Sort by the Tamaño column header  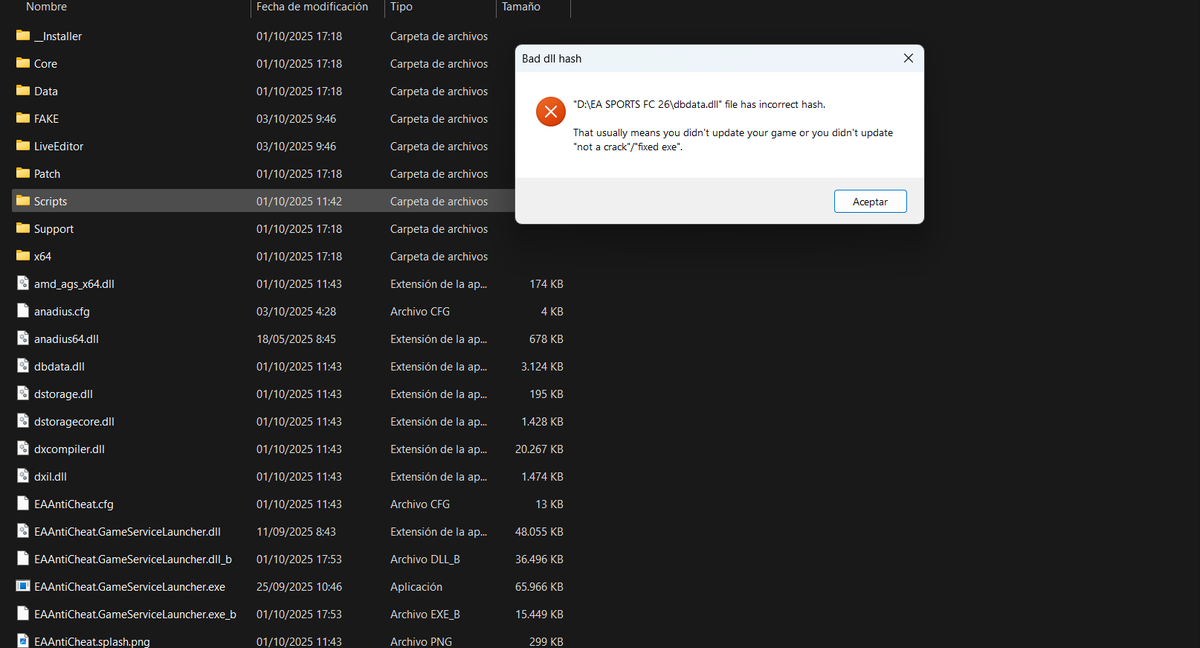coord(520,7)
